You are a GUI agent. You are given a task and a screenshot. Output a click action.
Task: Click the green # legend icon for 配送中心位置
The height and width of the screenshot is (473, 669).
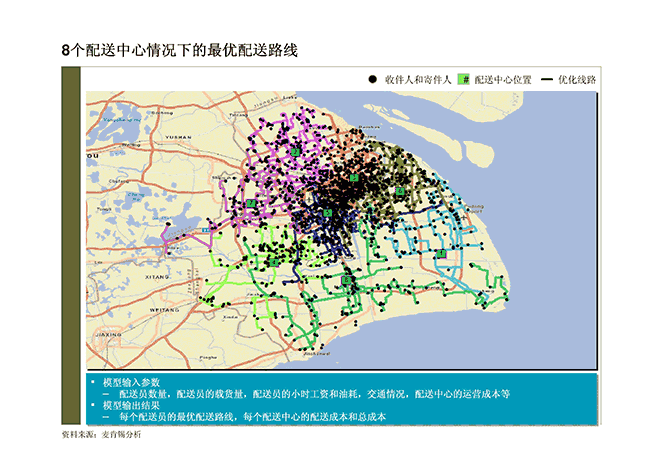coord(464,79)
